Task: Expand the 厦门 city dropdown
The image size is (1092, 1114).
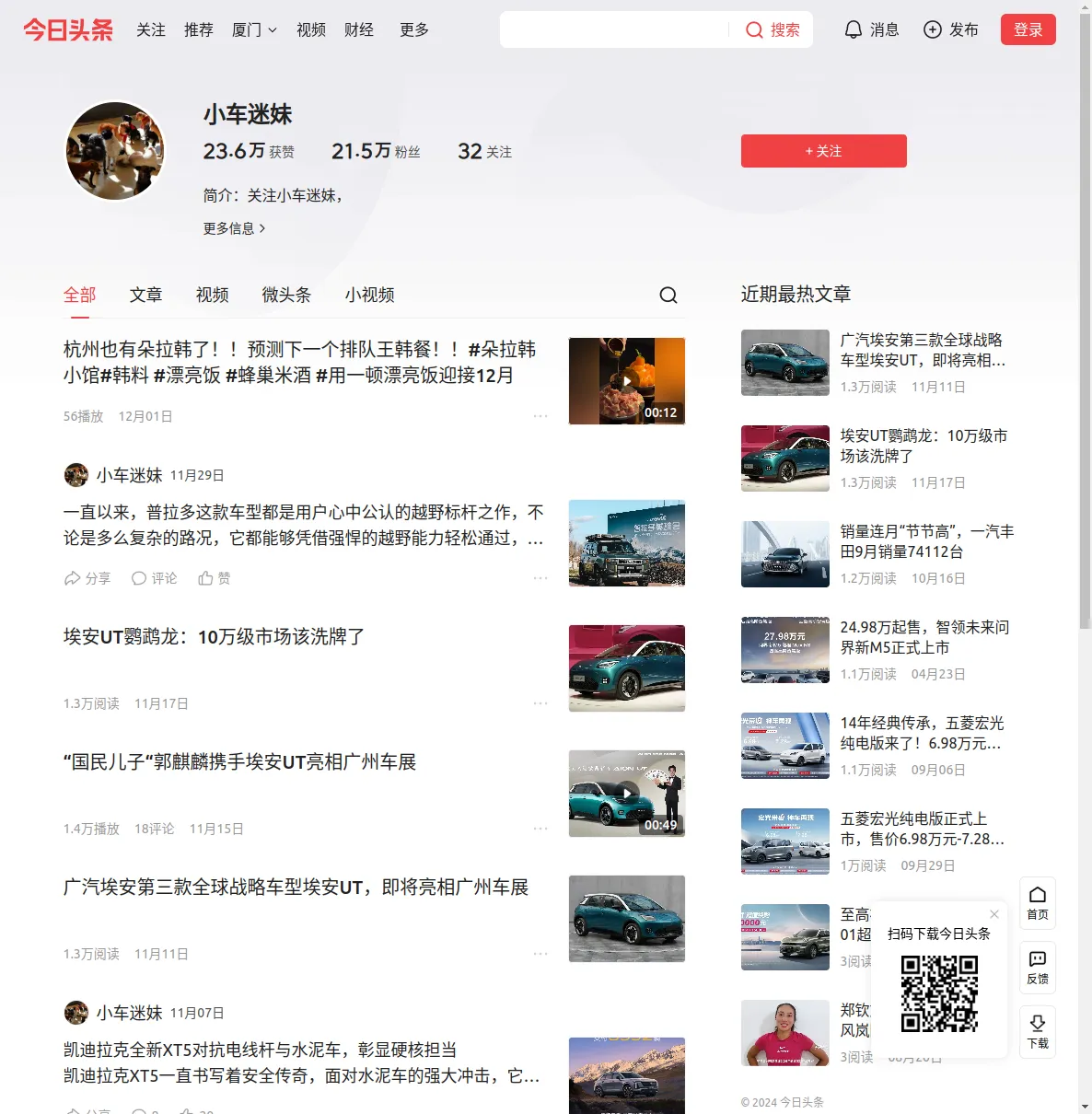Action: pos(254,30)
